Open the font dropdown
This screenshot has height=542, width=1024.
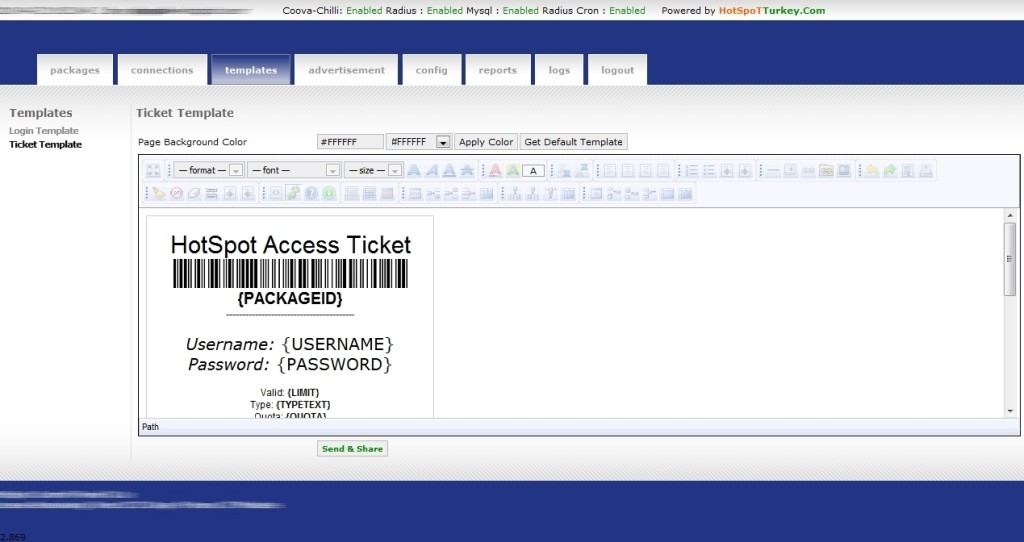point(294,170)
